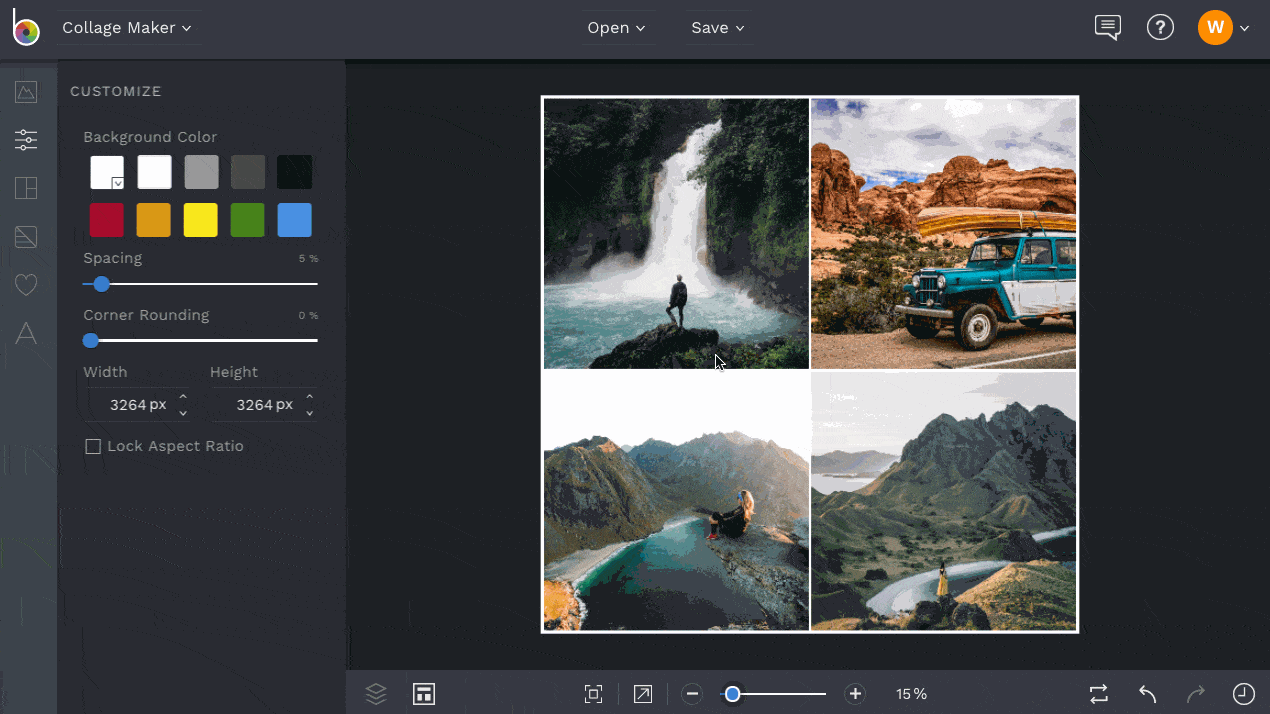This screenshot has width=1270, height=714.
Task: Select the Layouts grid icon in sidebar
Action: pyautogui.click(x=26, y=188)
